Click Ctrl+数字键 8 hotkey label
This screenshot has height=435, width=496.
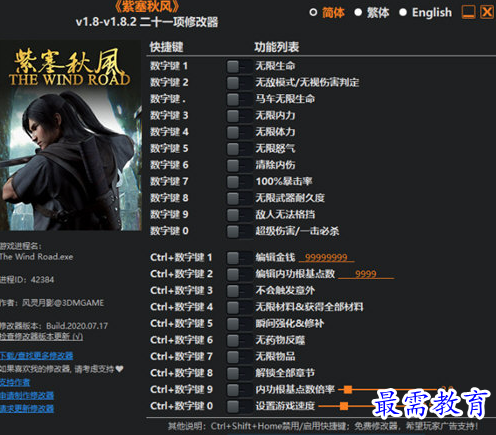(181, 373)
